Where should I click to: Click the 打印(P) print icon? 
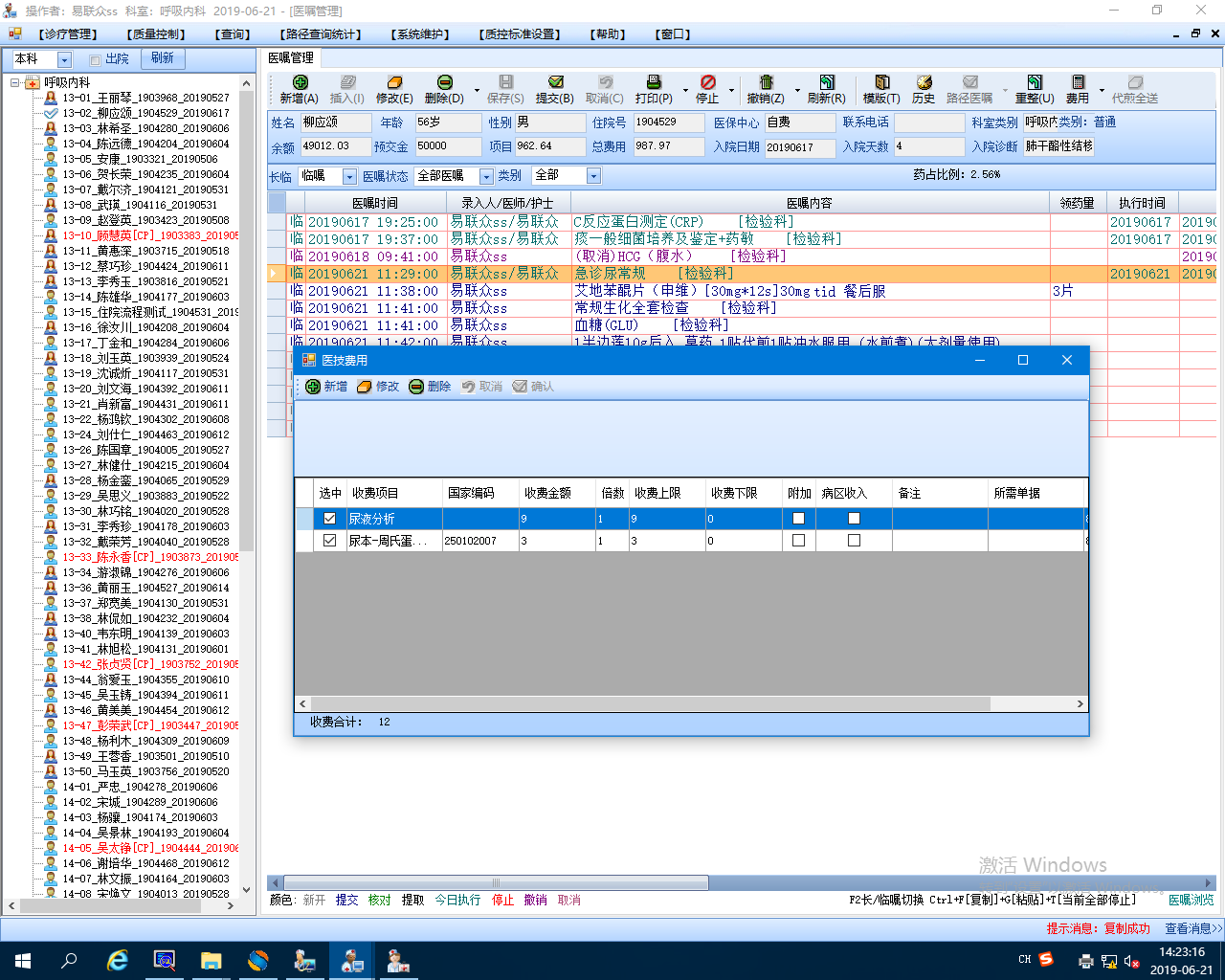pyautogui.click(x=654, y=83)
